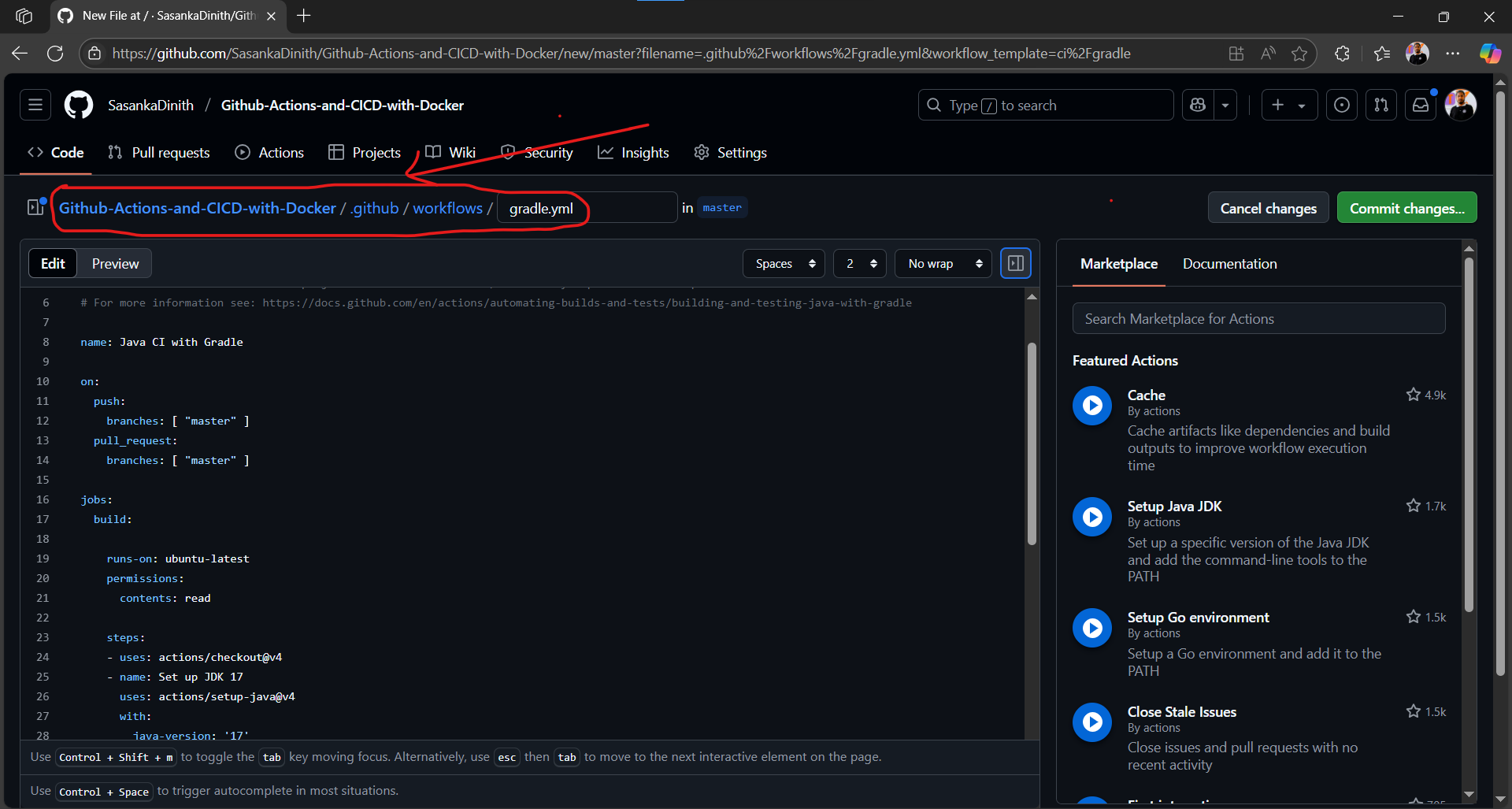The width and height of the screenshot is (1512, 809).
Task: Open browser settings and more menu
Action: coord(1453,54)
